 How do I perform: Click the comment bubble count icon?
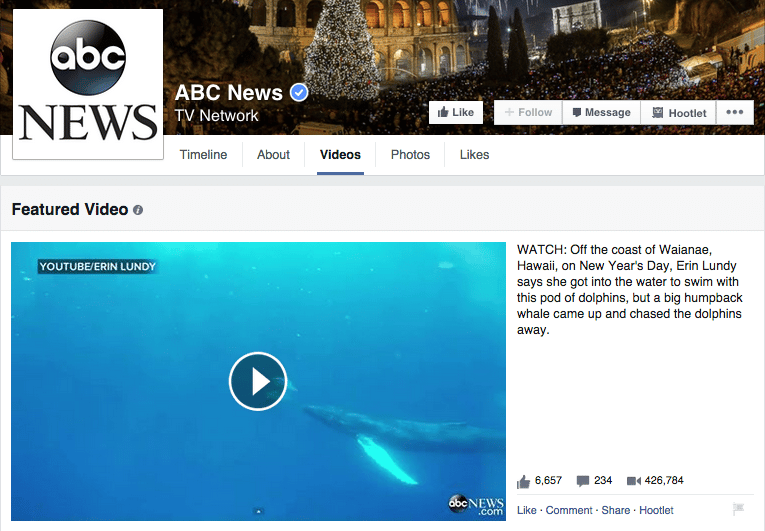(x=583, y=481)
